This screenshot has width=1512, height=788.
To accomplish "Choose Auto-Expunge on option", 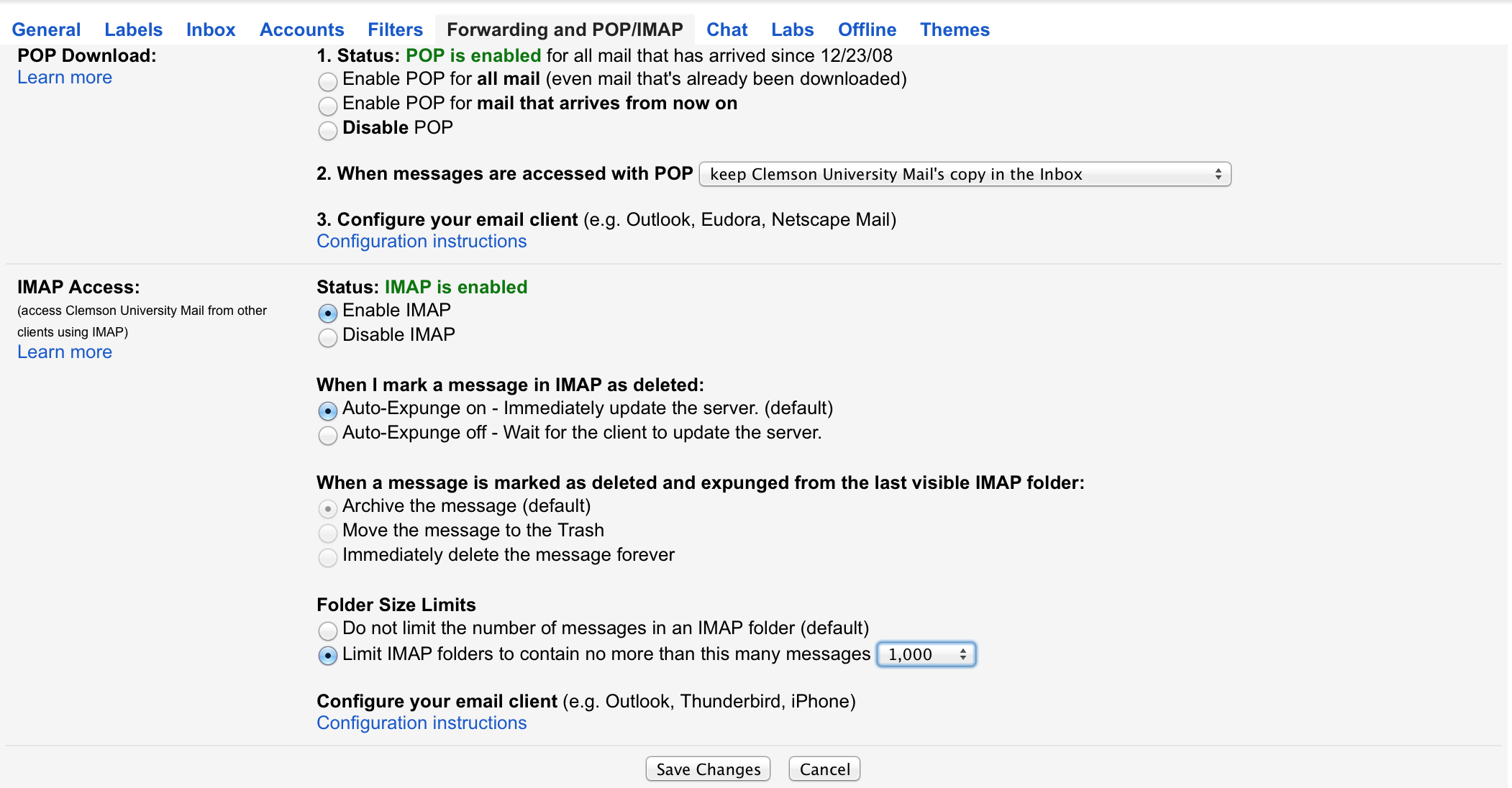I will (327, 411).
